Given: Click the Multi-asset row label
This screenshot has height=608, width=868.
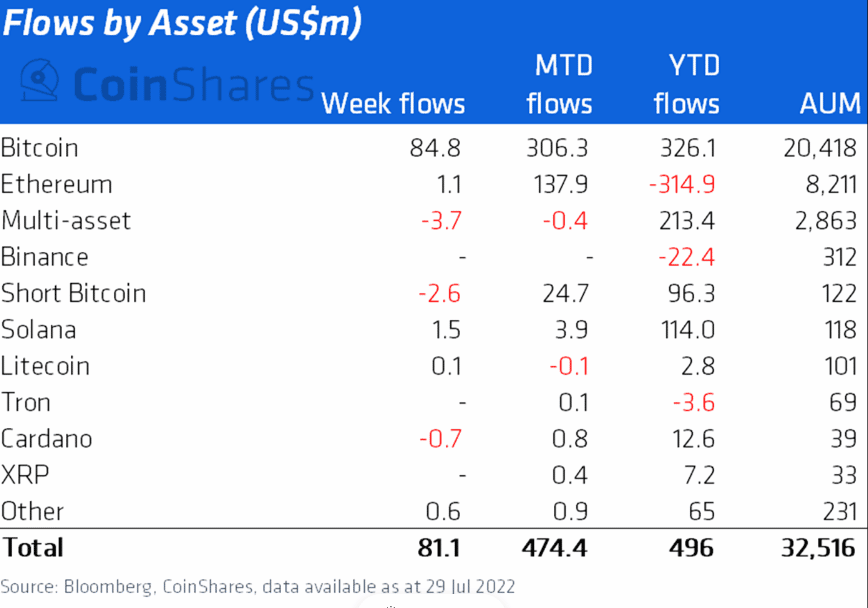Looking at the screenshot, I should (66, 221).
